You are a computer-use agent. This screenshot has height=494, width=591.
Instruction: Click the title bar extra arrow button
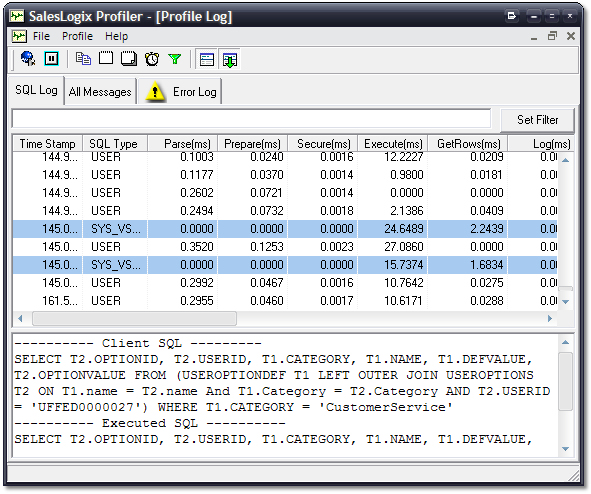(511, 16)
